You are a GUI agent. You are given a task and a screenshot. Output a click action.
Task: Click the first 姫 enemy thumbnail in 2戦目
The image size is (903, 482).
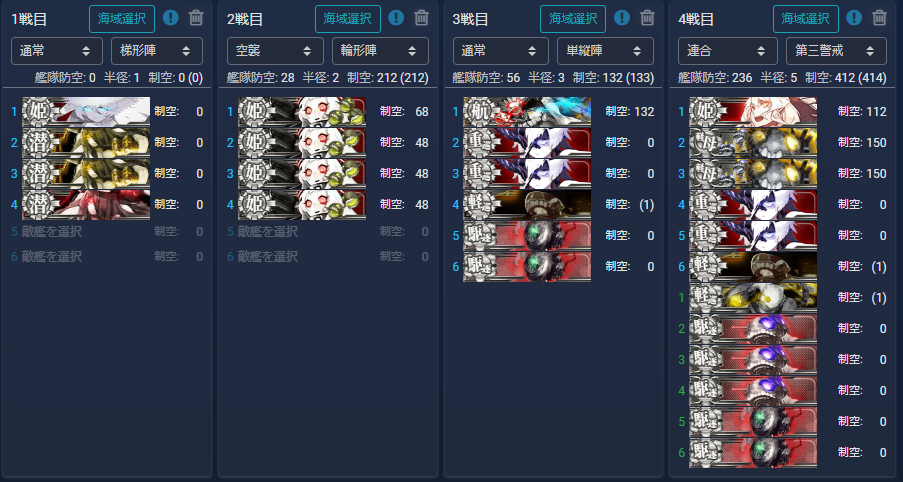(302, 112)
